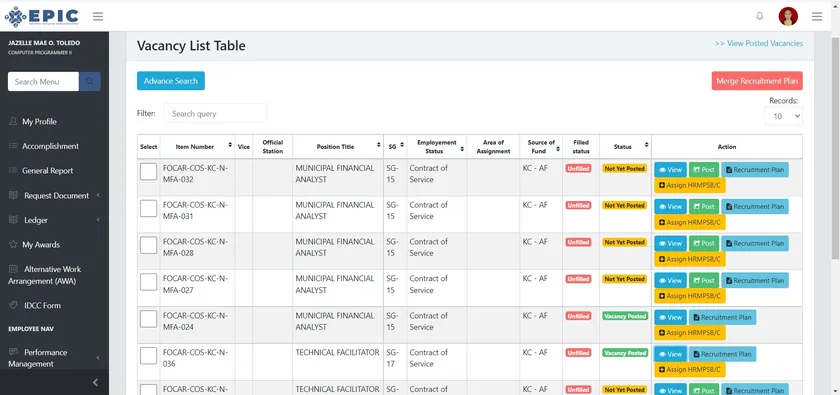Assign HRMPSB/C for MFA-024
This screenshot has width=840, height=395.
click(x=690, y=333)
